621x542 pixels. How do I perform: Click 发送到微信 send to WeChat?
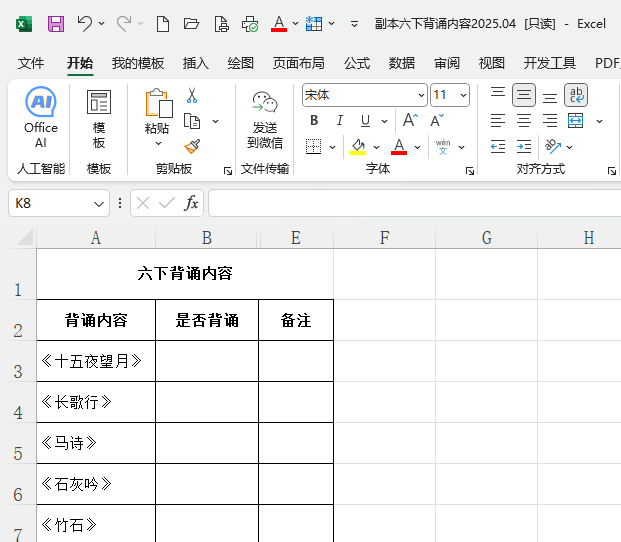pos(265,119)
